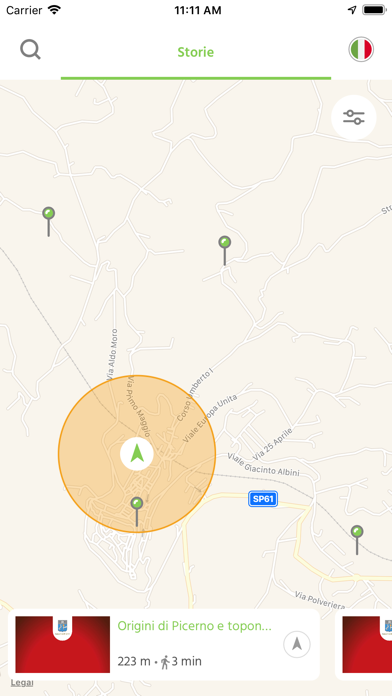Select the map pin near top center
The width and height of the screenshot is (392, 696).
click(x=225, y=251)
